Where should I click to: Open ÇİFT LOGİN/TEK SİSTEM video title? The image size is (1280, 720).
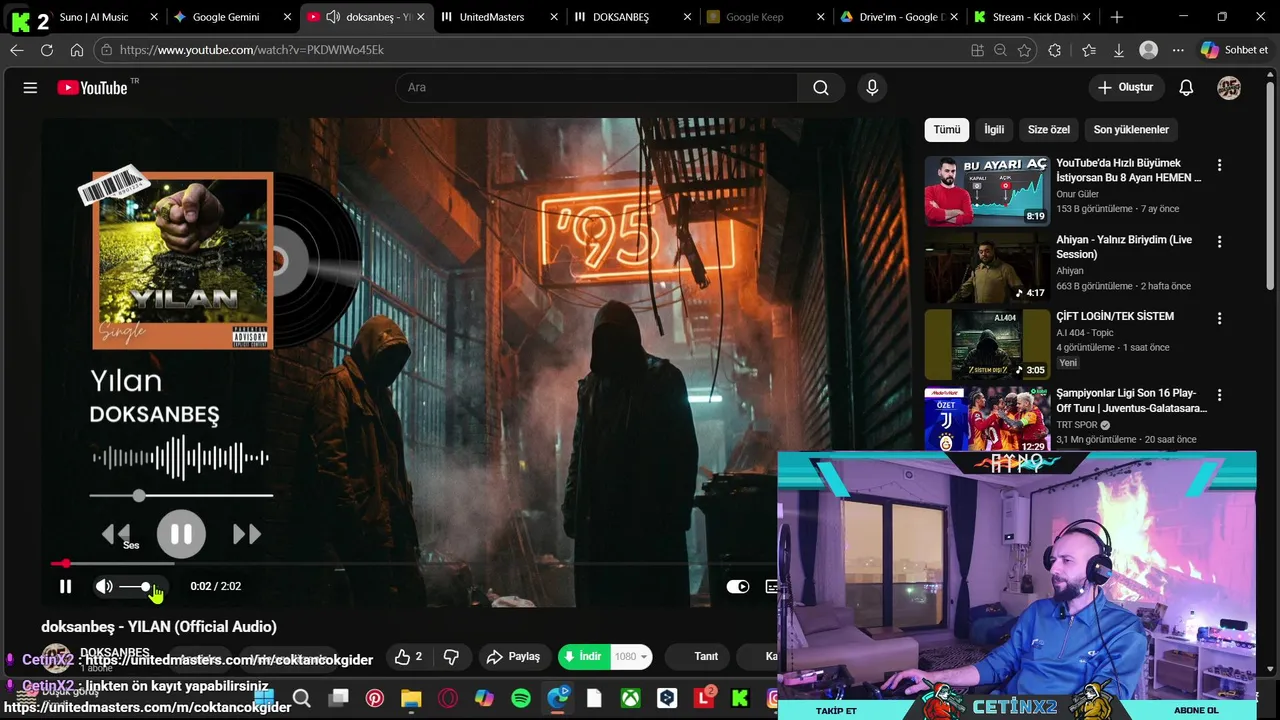point(1115,317)
